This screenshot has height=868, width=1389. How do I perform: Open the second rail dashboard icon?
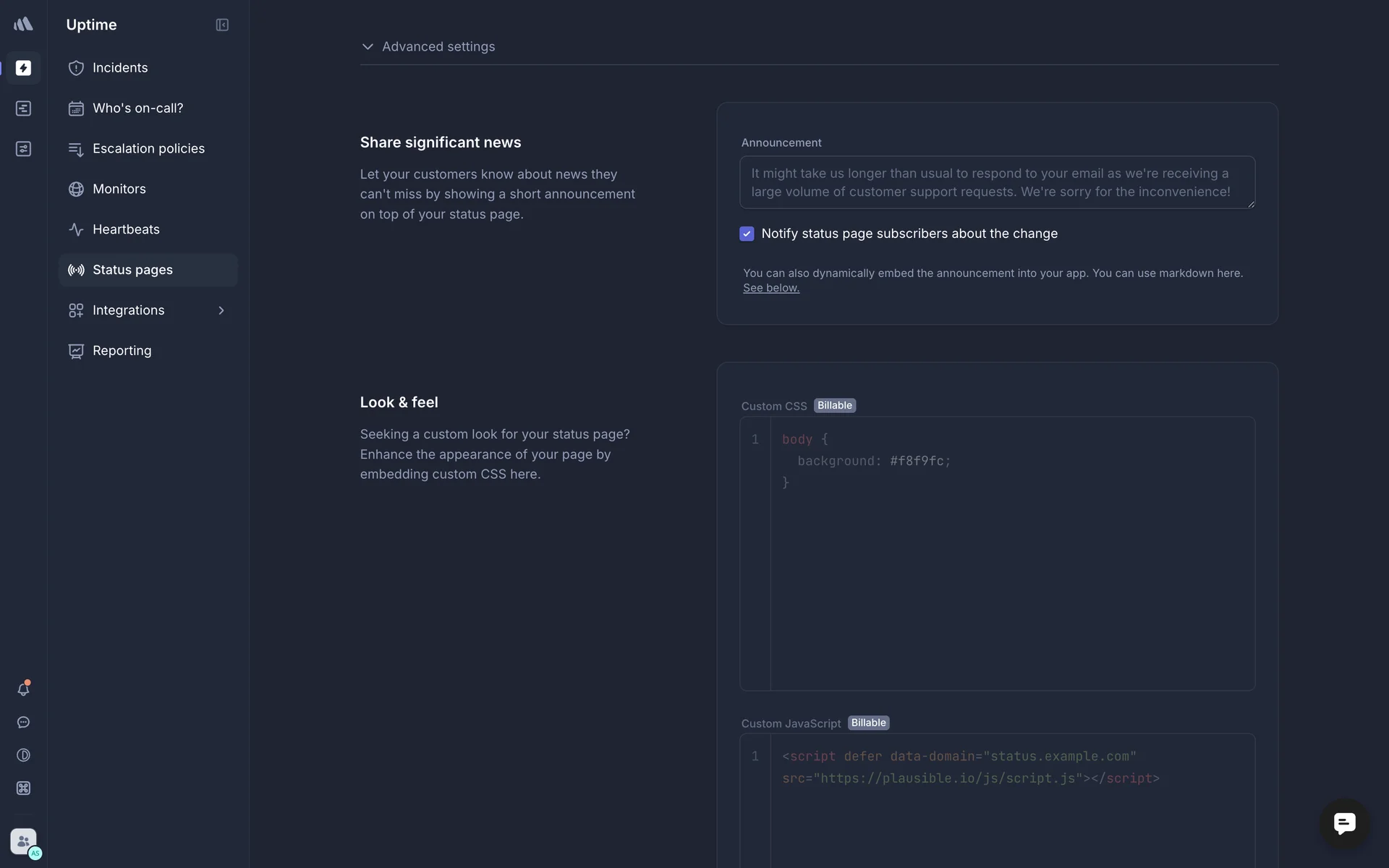click(x=23, y=109)
